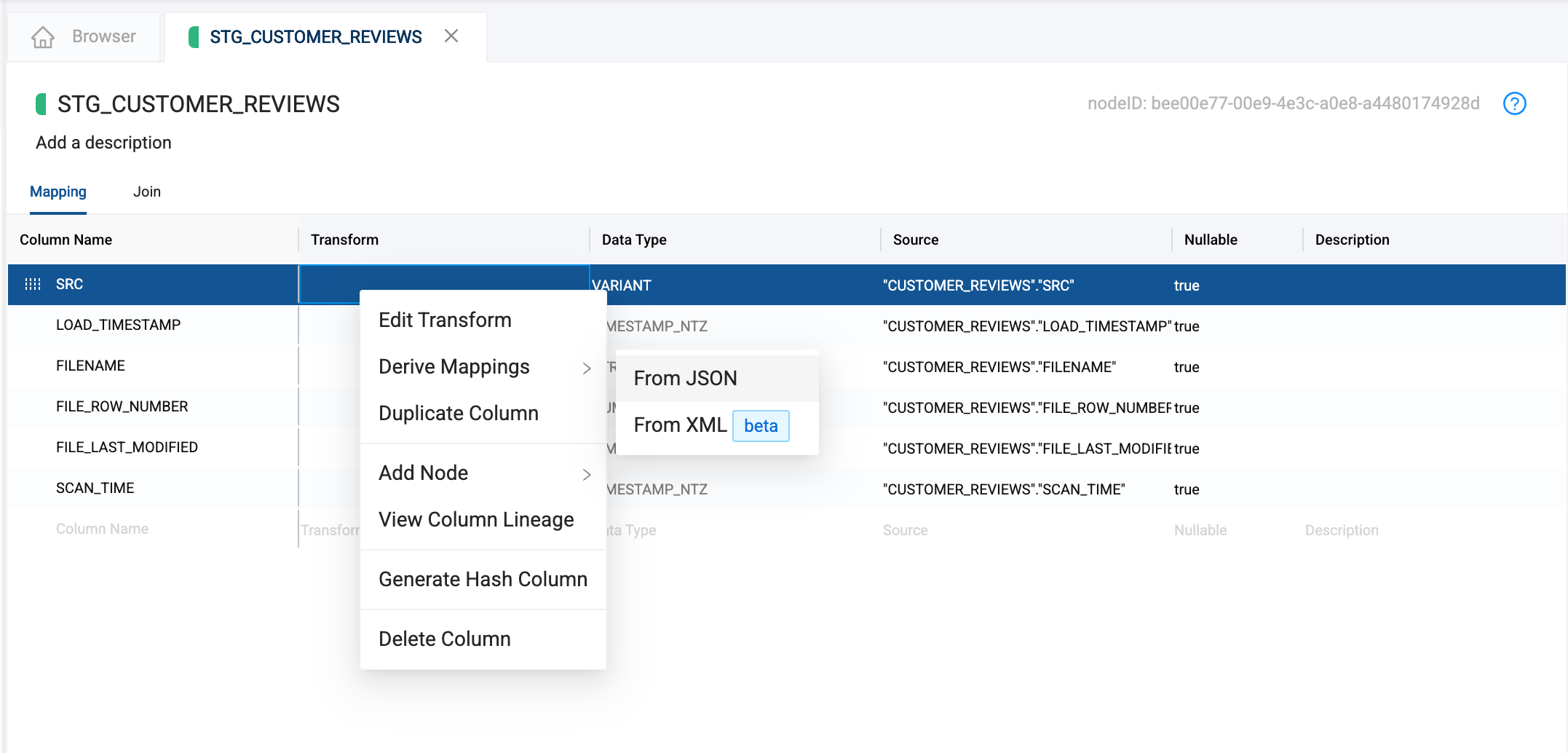The height and width of the screenshot is (753, 1568).
Task: Select the LOAD_TIMESTAMP column row
Action: 118,326
